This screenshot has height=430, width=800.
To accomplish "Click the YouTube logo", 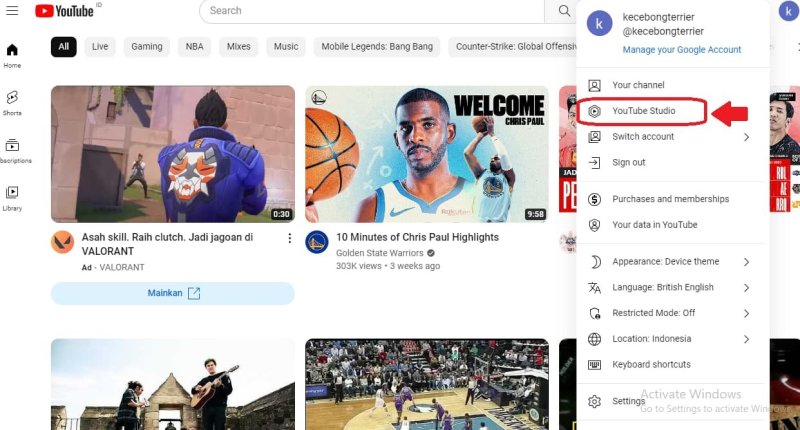I will point(64,11).
